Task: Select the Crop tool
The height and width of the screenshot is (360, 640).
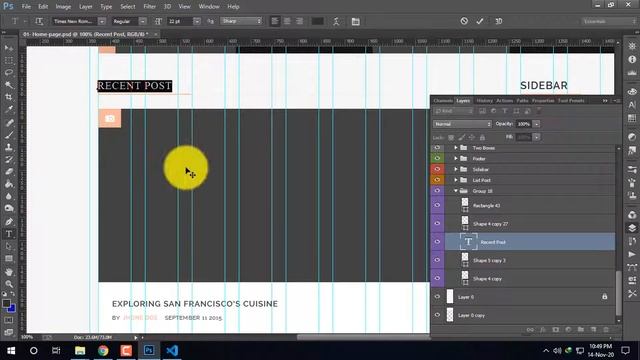Action: 9,97
